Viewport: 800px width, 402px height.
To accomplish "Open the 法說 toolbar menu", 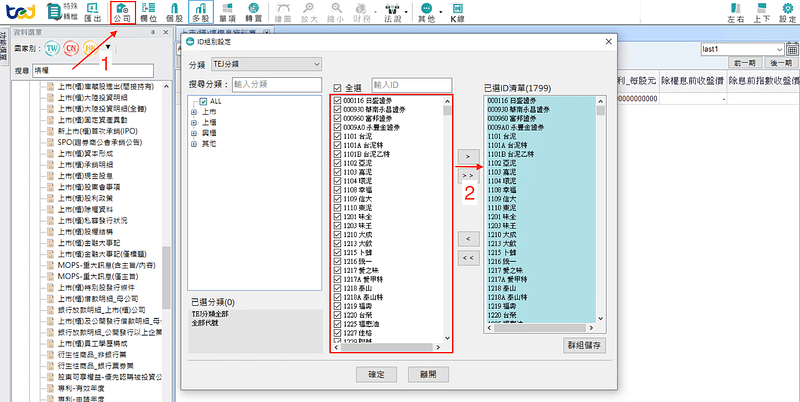I will (394, 12).
